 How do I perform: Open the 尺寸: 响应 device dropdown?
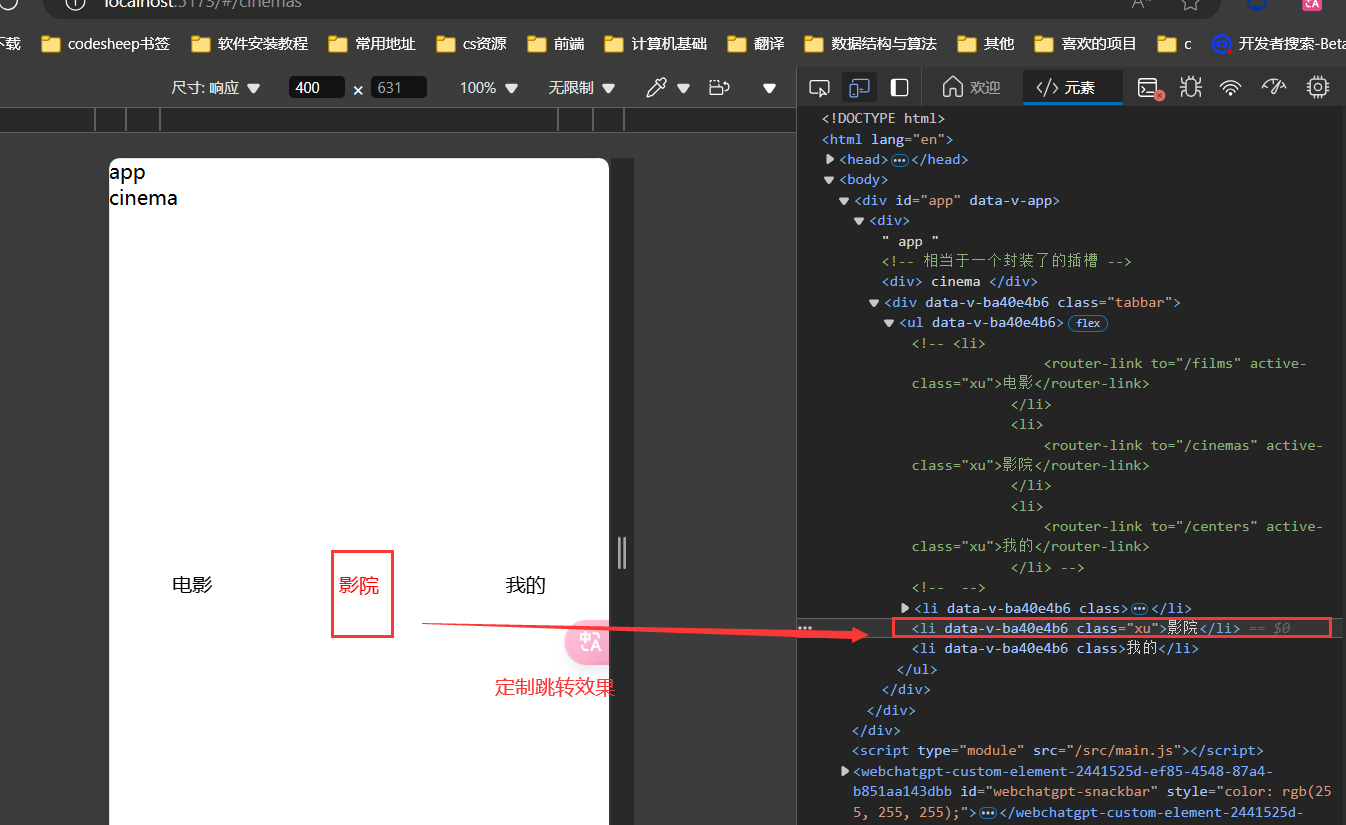click(215, 88)
